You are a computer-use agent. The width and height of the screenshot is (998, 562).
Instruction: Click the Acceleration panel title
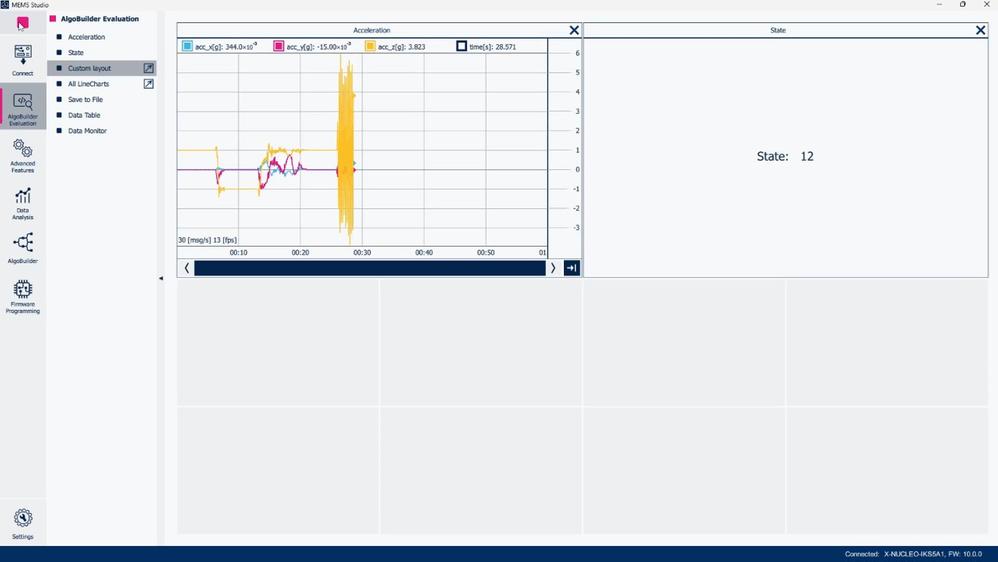coord(372,30)
